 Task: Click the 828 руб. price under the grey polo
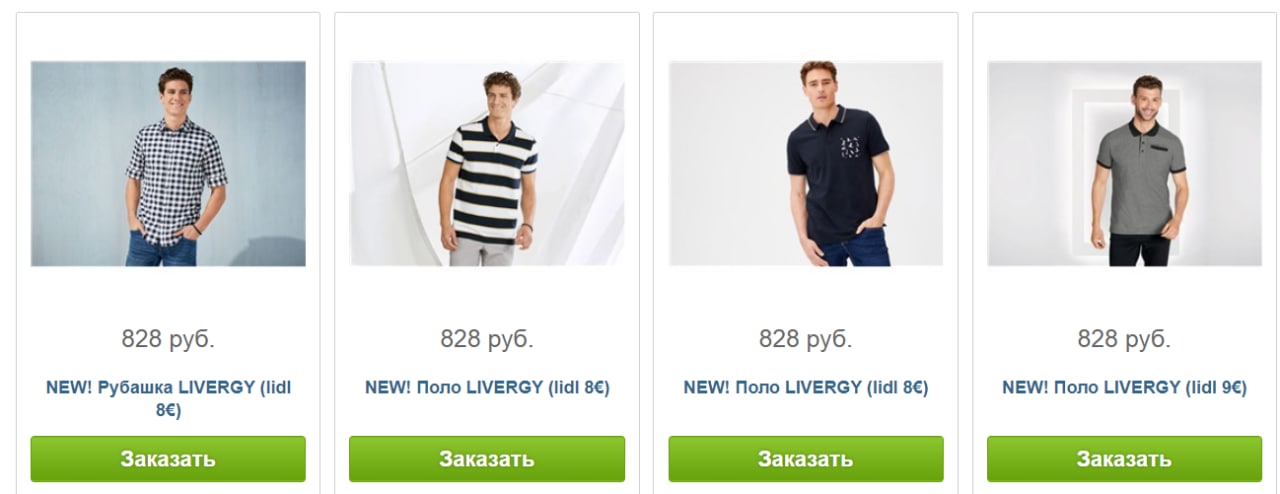1125,339
